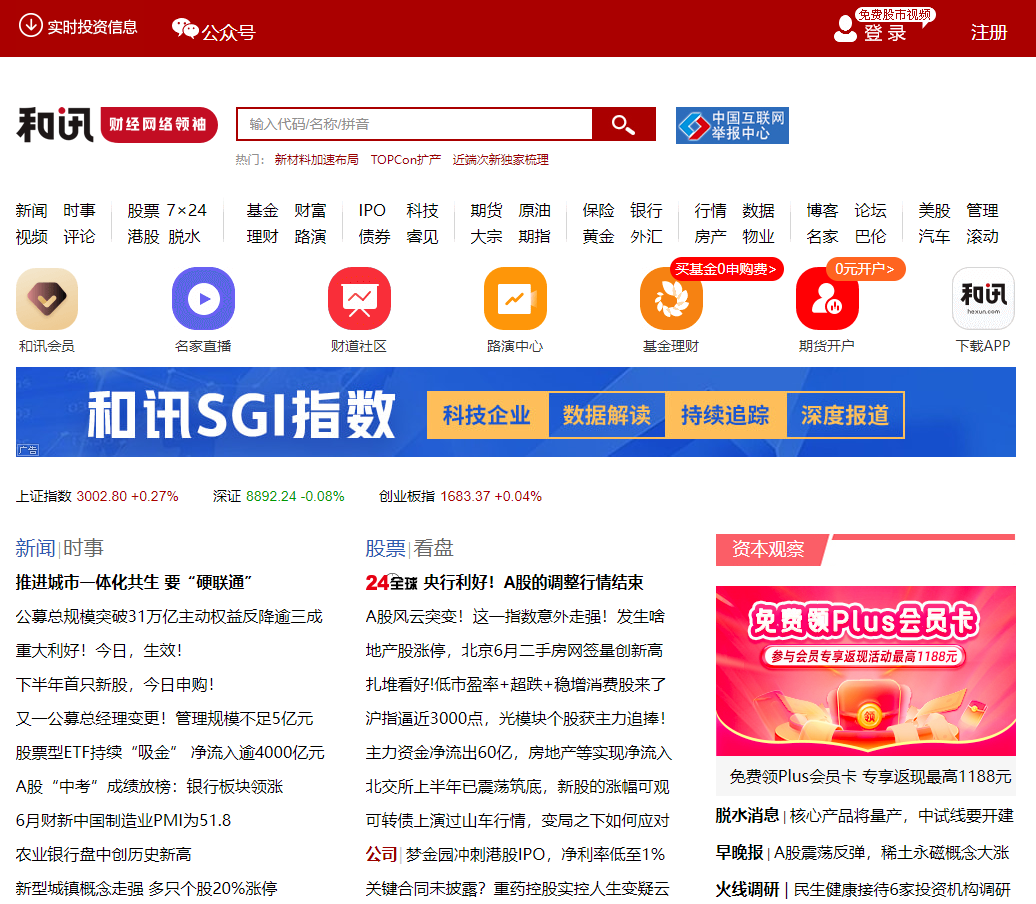
Task: Click the 财经网络领袖 red badge
Action: 159,124
